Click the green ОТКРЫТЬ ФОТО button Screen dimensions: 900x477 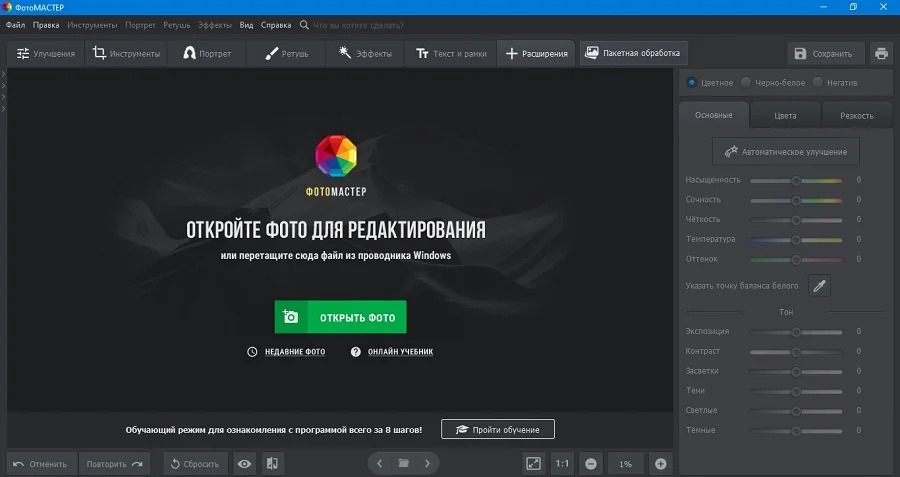click(340, 317)
